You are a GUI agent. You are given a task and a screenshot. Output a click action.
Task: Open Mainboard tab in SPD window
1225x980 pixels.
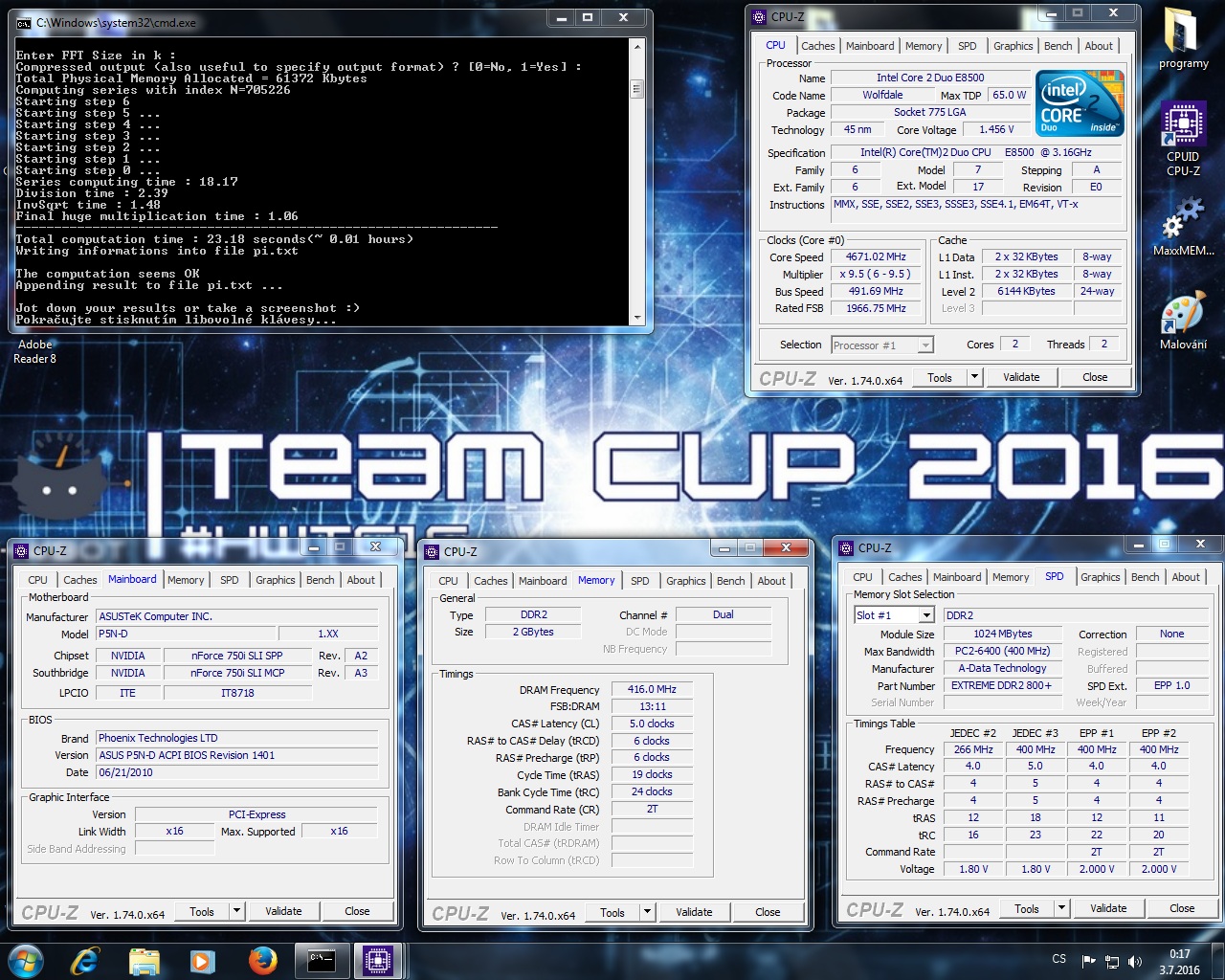957,577
